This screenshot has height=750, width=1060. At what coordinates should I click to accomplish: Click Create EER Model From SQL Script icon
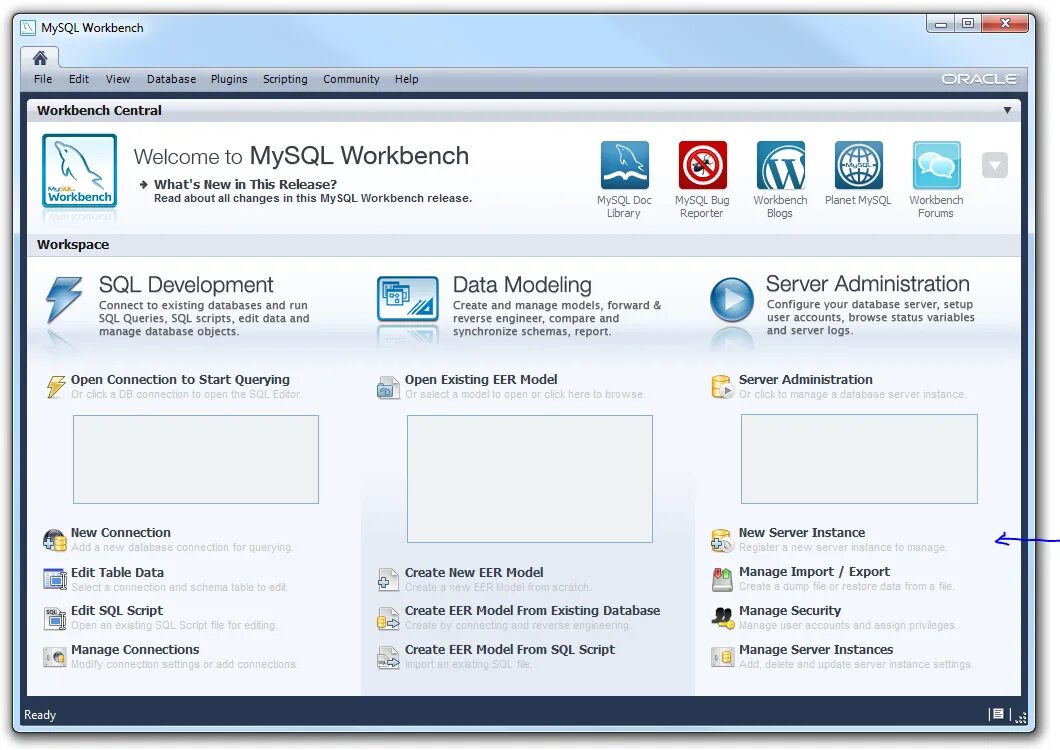[388, 657]
